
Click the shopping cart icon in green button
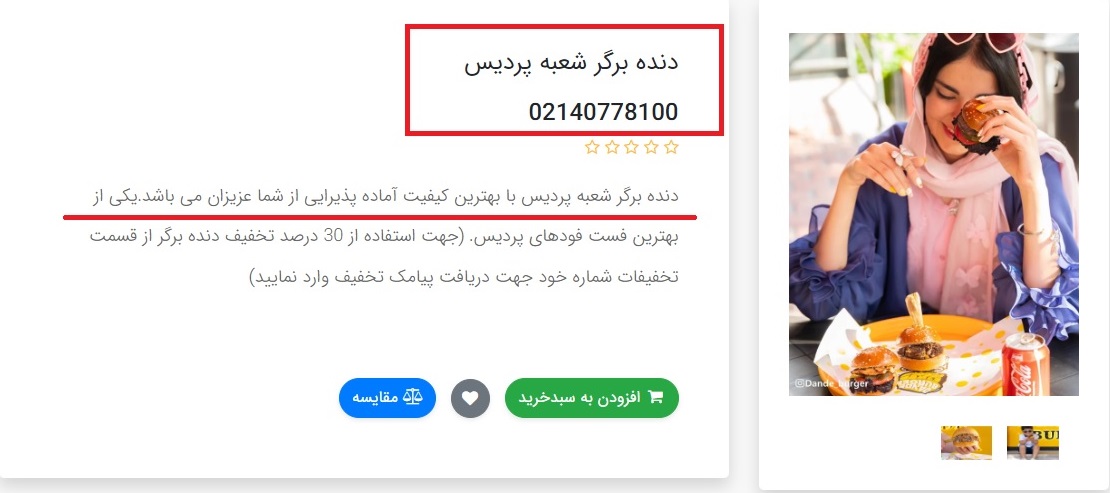[656, 397]
